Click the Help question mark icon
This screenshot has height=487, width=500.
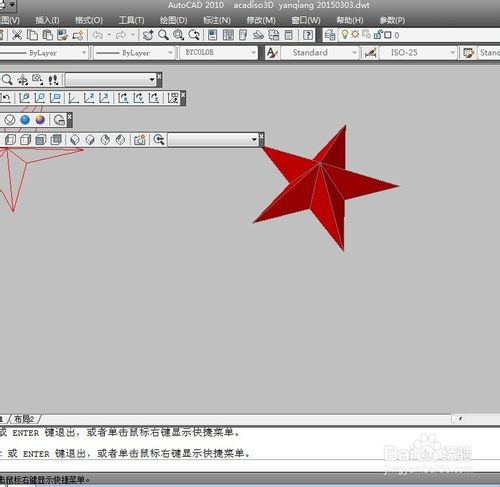point(308,35)
